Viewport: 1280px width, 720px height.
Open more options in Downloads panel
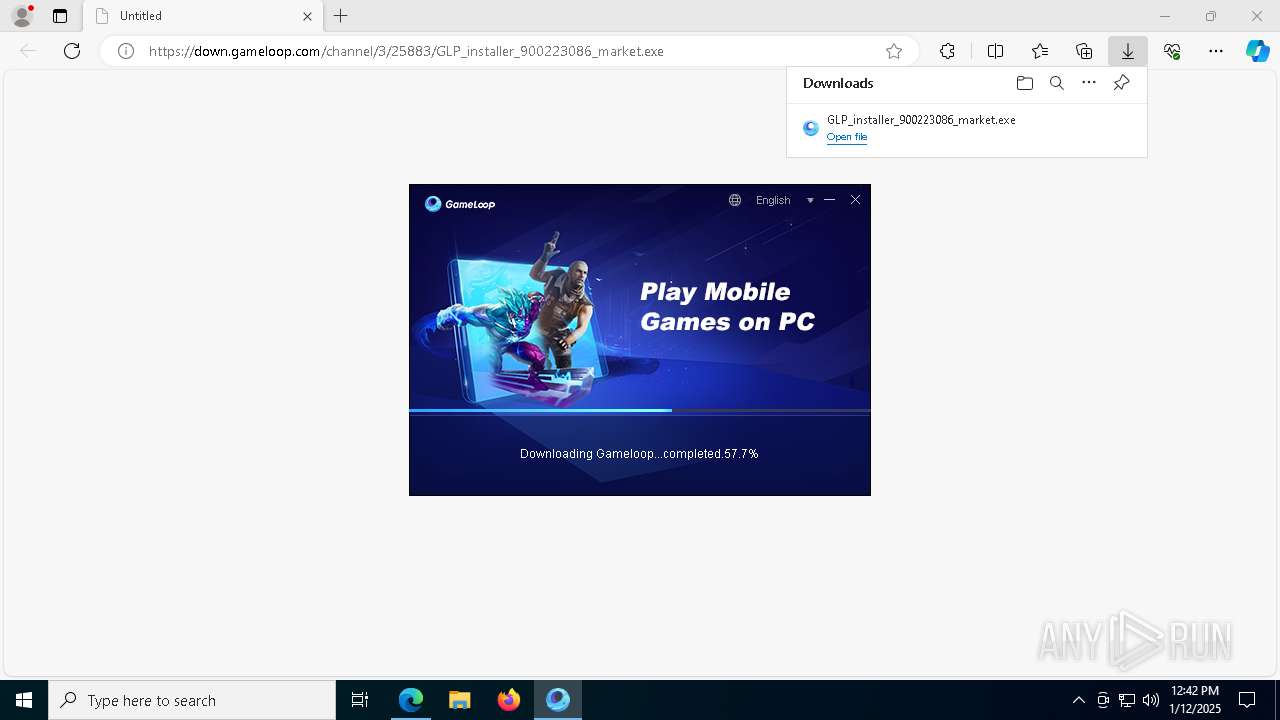(1089, 83)
